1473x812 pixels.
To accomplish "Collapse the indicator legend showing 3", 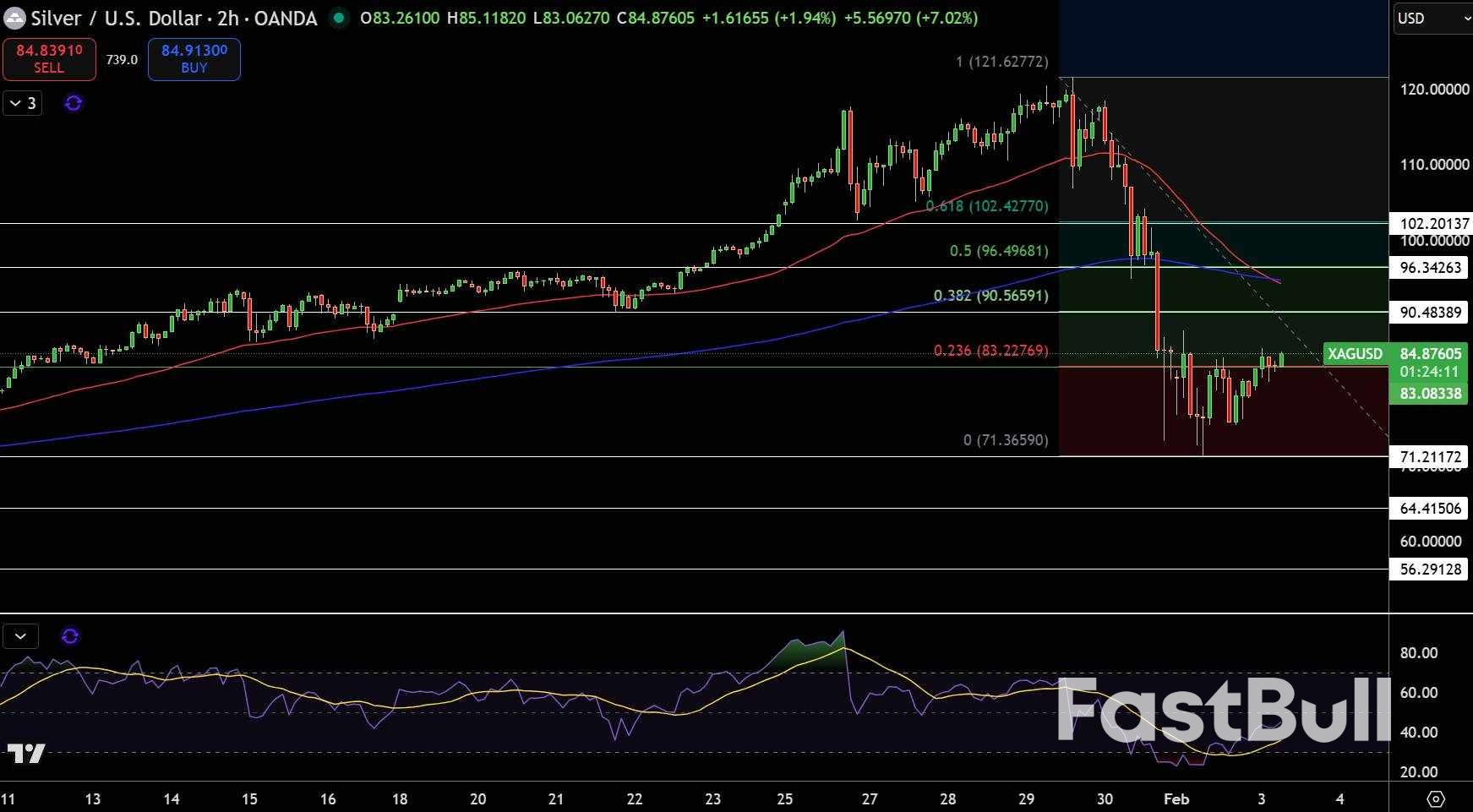I will tap(22, 103).
